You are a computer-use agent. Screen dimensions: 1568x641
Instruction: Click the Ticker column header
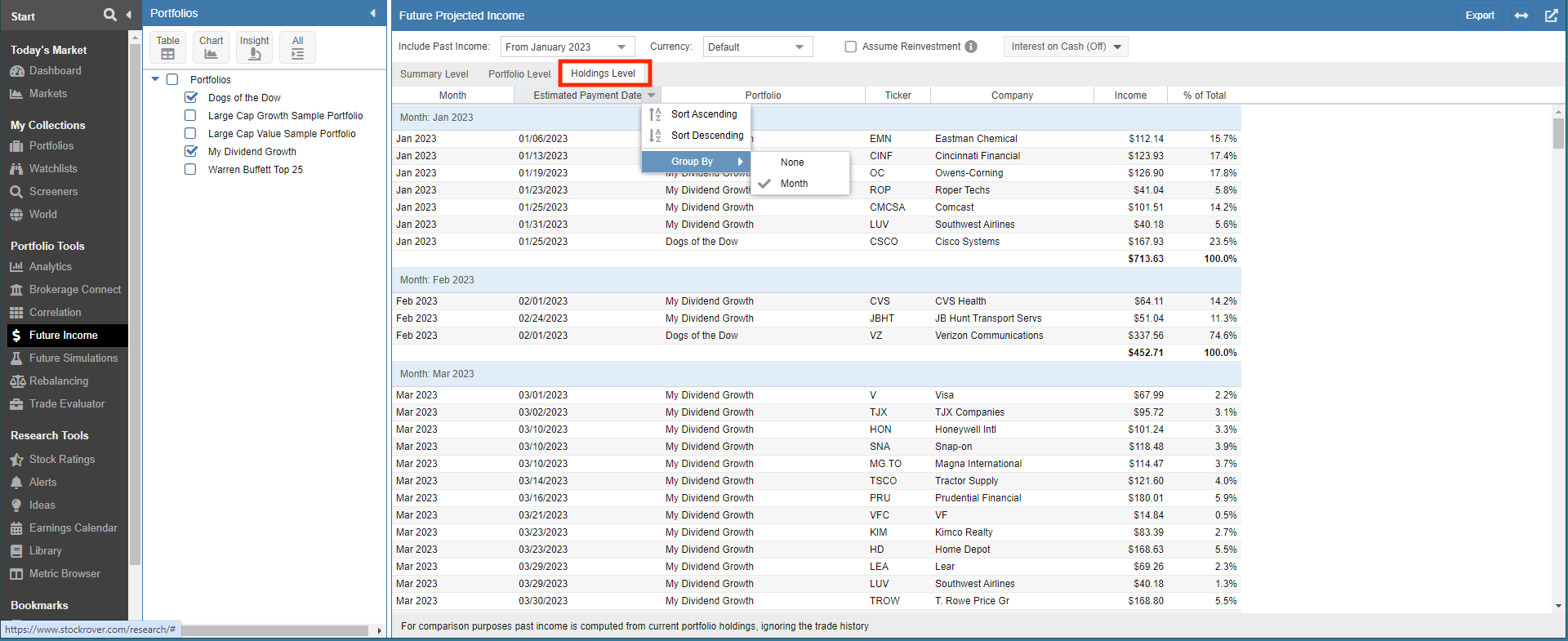[898, 96]
